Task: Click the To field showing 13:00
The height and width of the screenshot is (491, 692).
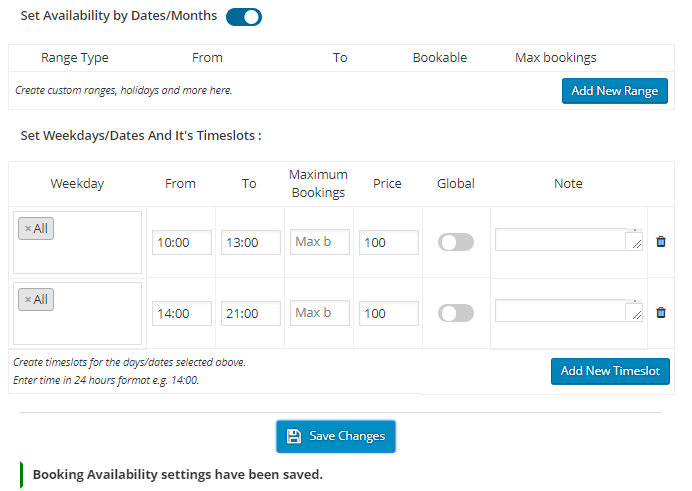Action: [250, 242]
